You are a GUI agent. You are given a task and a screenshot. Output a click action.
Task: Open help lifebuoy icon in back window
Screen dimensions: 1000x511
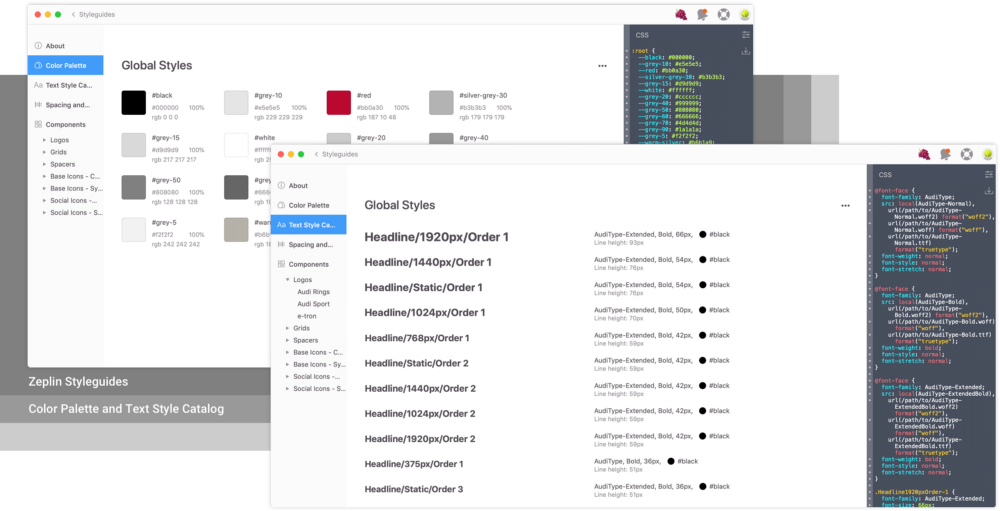[723, 14]
